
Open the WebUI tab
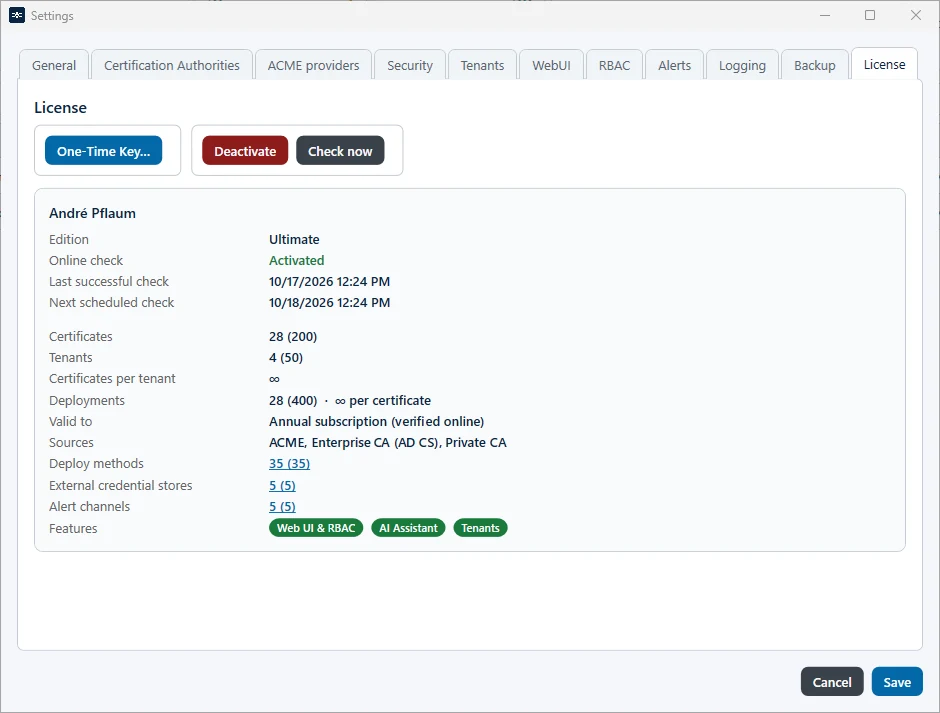[x=551, y=65]
